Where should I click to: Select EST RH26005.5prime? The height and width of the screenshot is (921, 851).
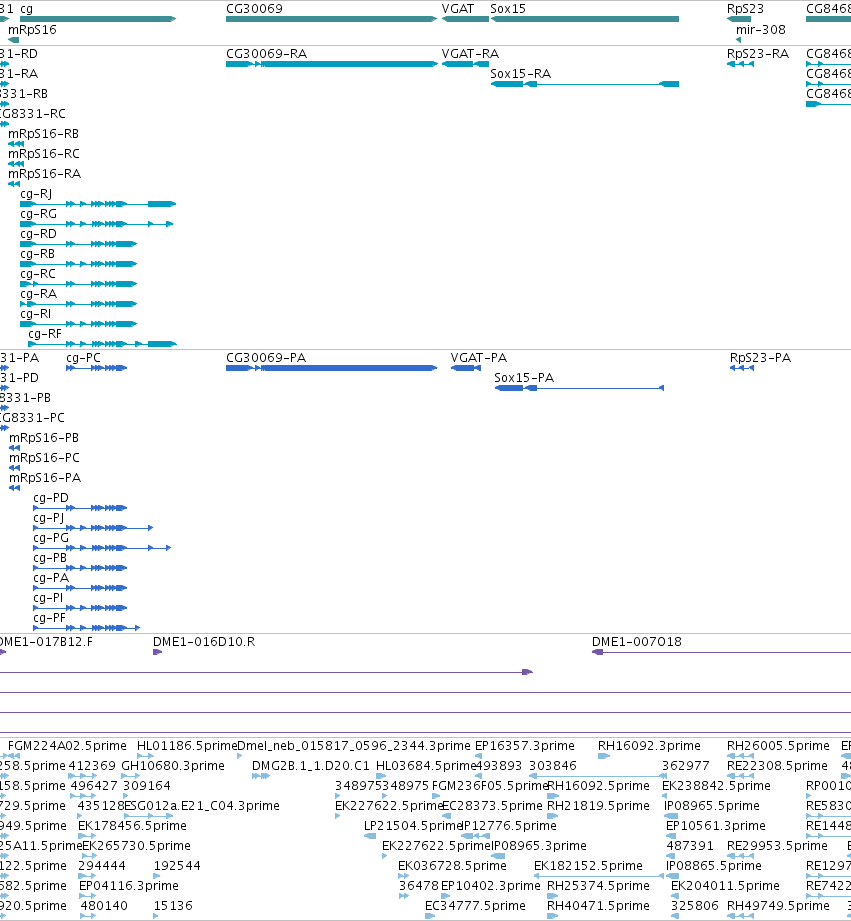(x=778, y=745)
